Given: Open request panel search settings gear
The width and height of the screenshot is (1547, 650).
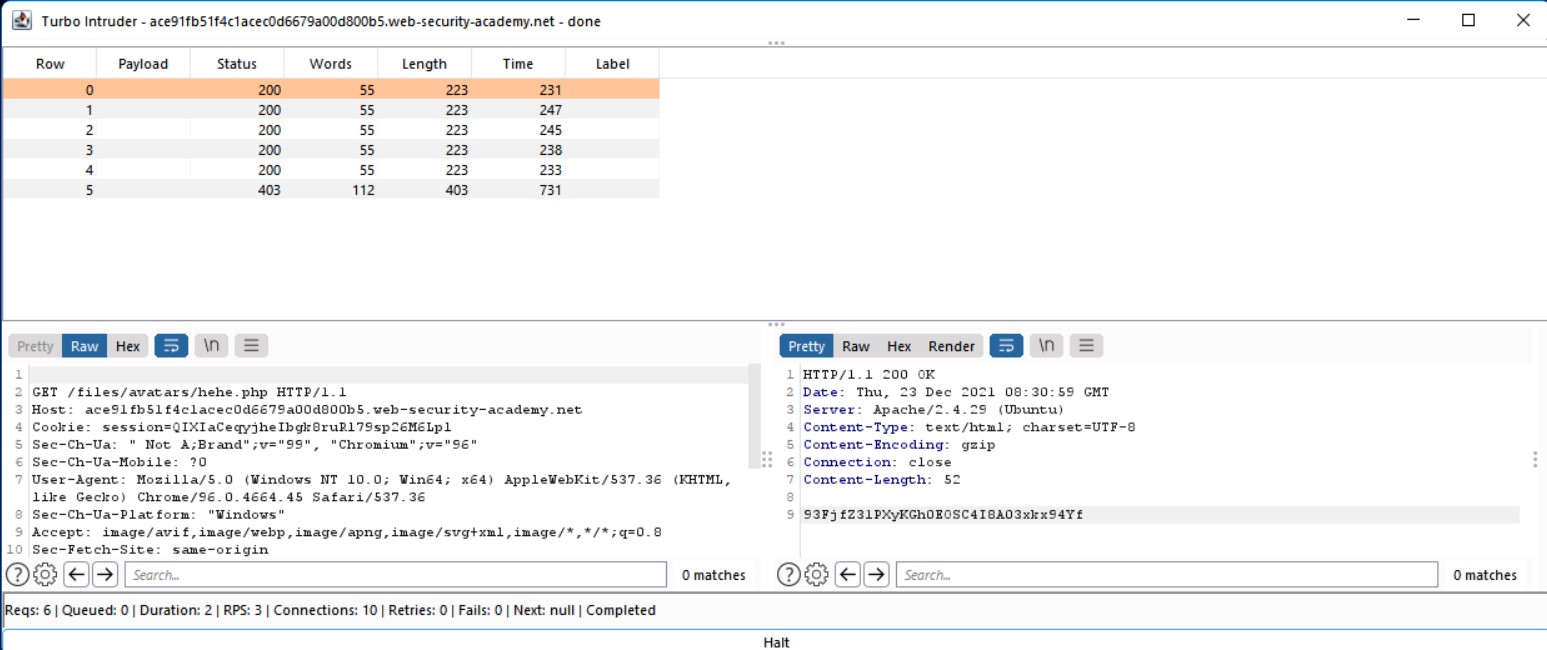Looking at the screenshot, I should [44, 575].
